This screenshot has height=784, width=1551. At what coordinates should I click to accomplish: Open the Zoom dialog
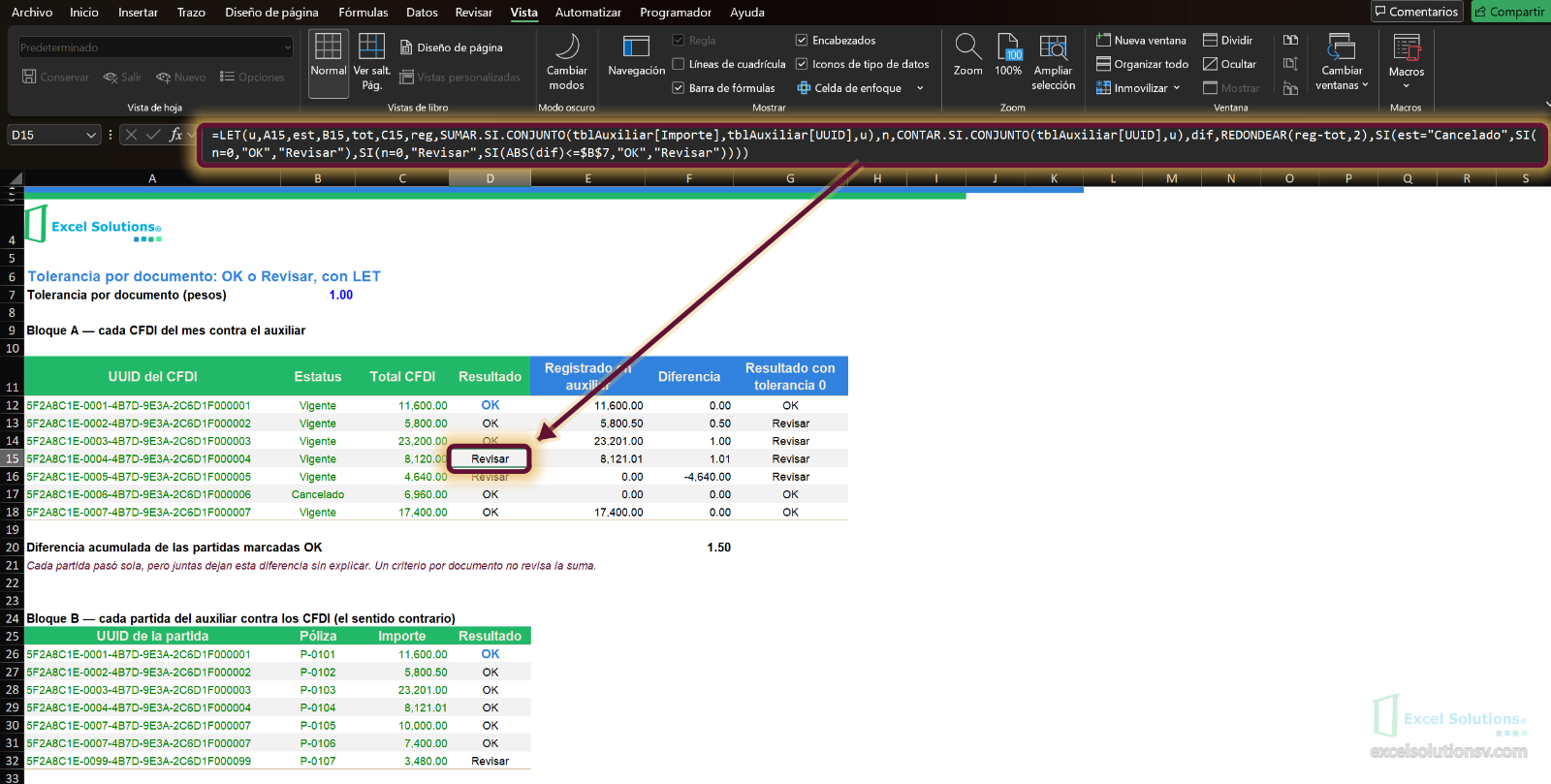[x=967, y=56]
